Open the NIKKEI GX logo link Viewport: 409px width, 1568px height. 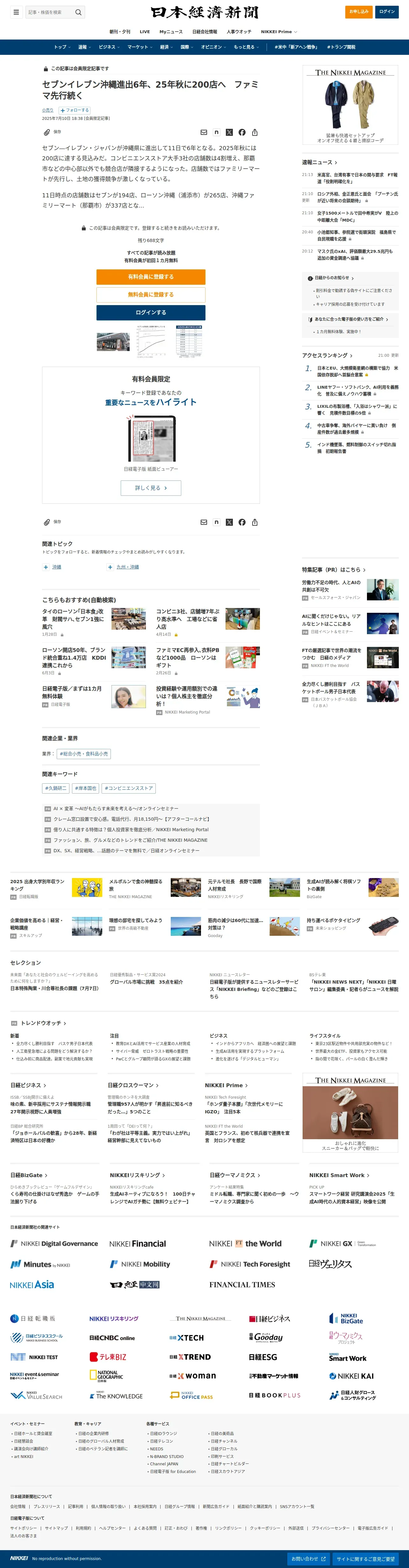click(343, 1243)
